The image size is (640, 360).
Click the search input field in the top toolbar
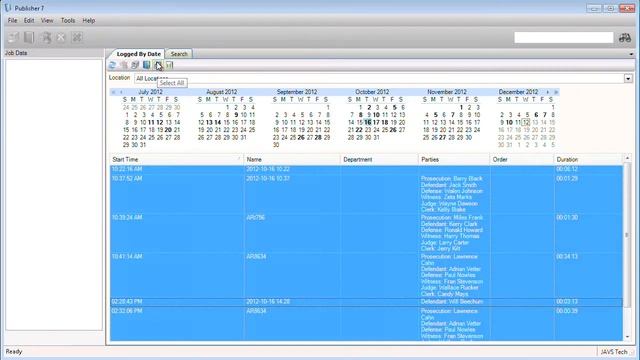click(x=564, y=38)
